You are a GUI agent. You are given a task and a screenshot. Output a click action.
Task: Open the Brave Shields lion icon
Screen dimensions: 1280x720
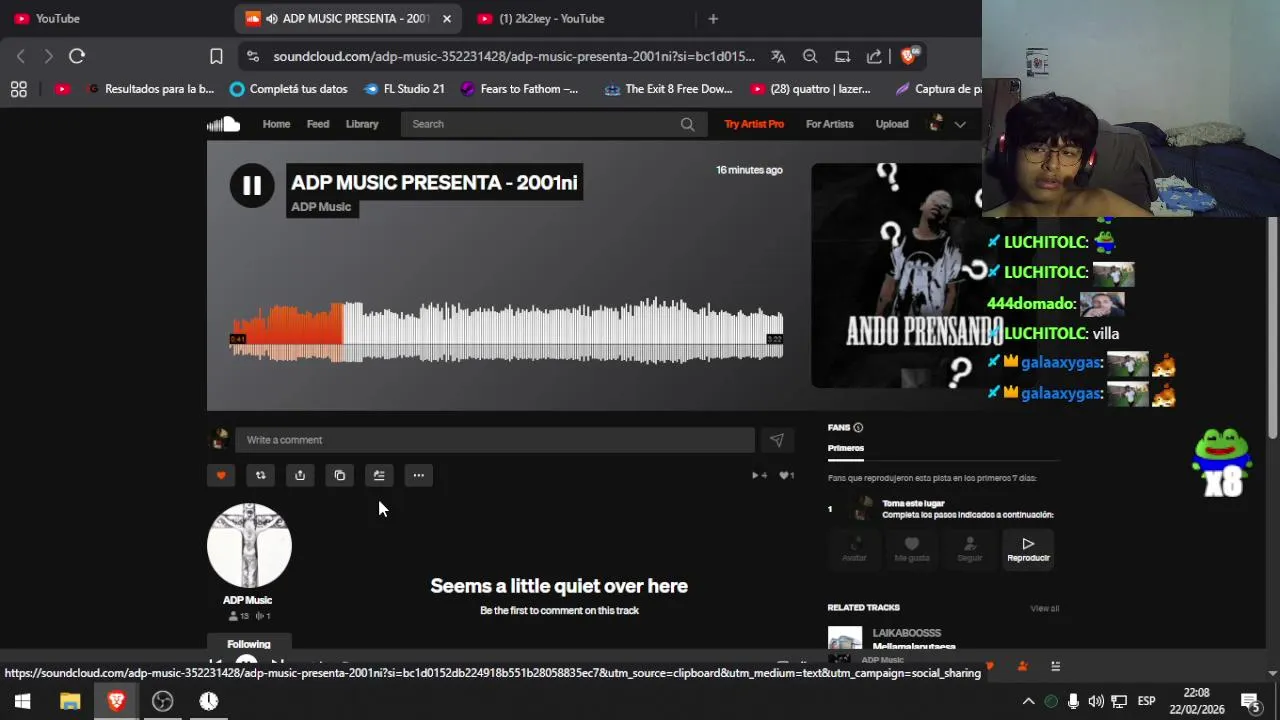click(x=908, y=56)
